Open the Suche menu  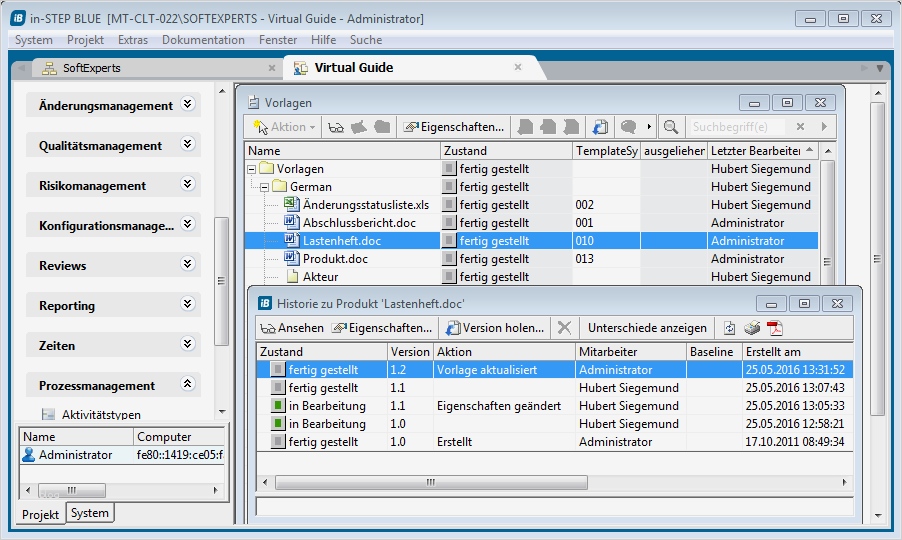(366, 40)
